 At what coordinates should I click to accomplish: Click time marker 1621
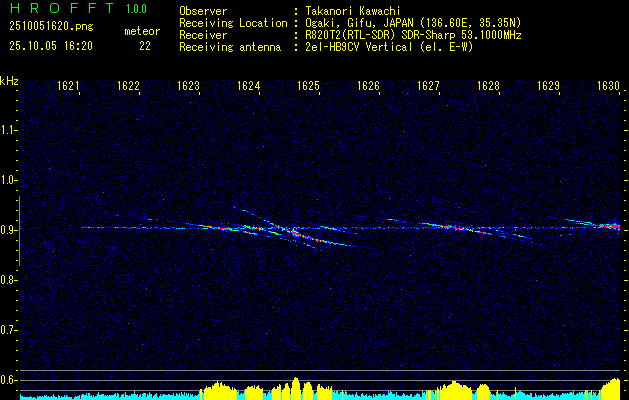68,86
